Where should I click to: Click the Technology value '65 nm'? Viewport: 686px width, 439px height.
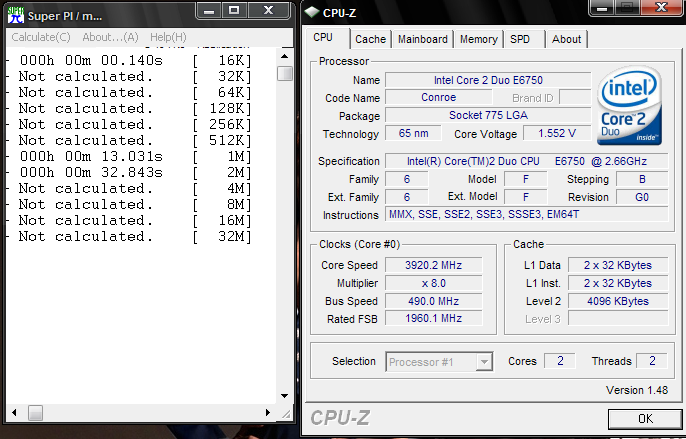point(413,133)
